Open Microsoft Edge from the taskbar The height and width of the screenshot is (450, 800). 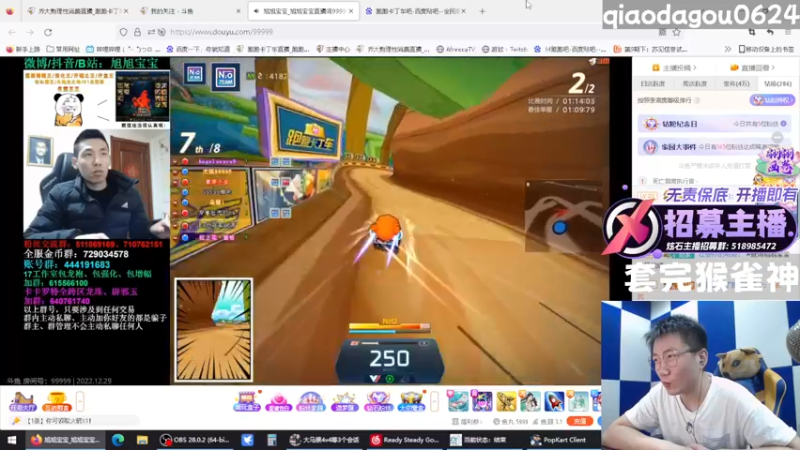[118, 440]
